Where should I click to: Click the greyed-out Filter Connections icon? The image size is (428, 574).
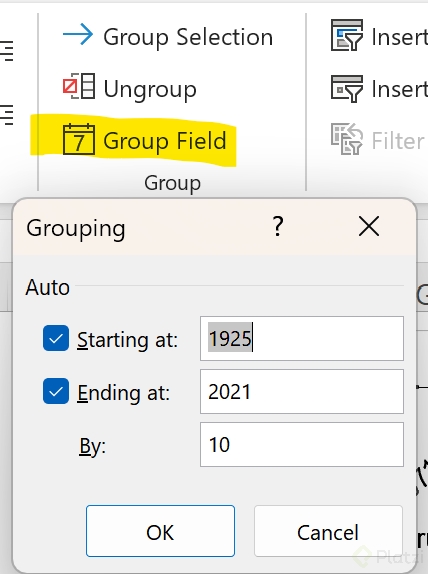[x=347, y=139]
